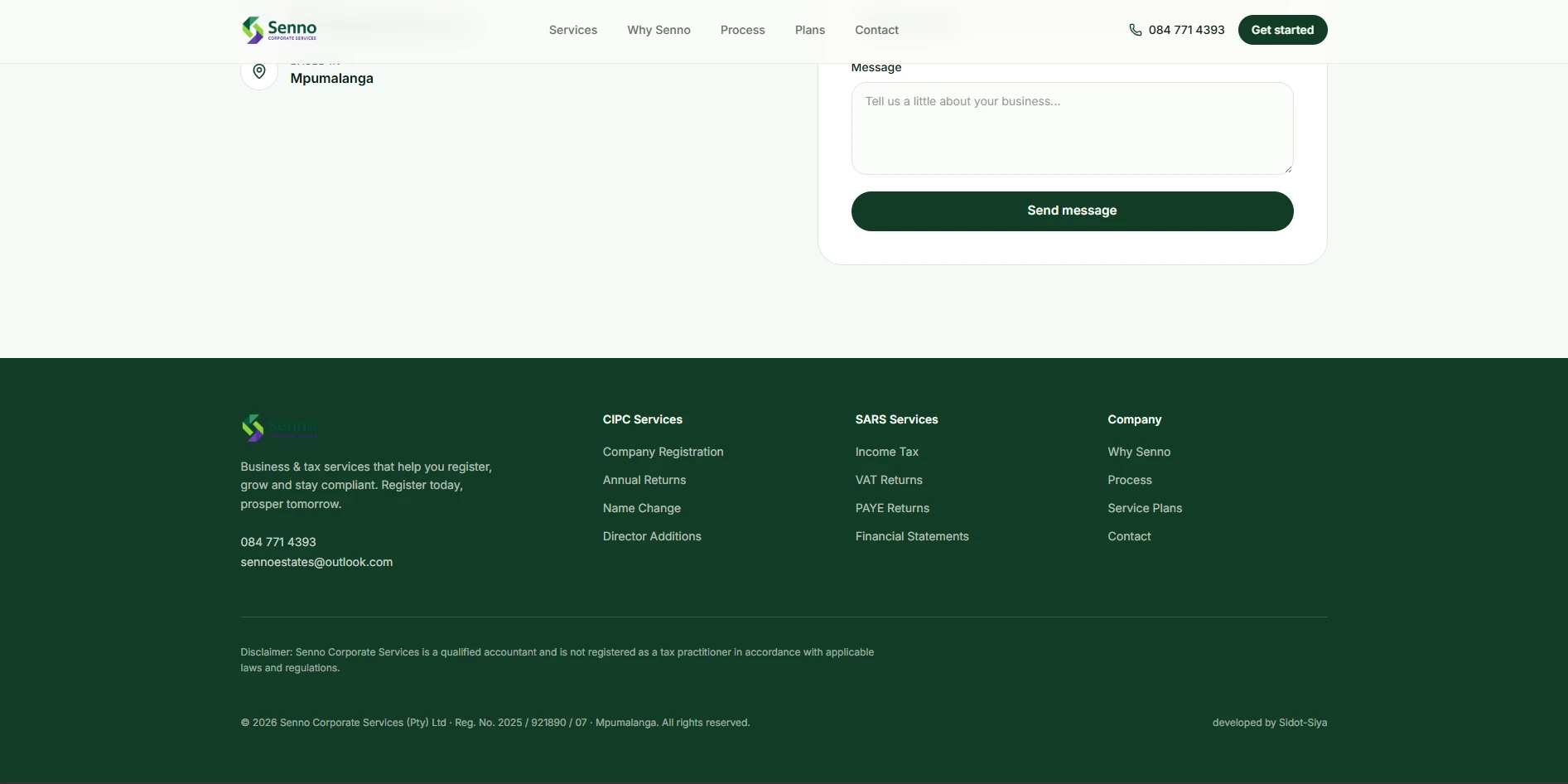Click the footer tagline about business & tax services
Viewport: 1568px width, 784px height.
click(366, 486)
